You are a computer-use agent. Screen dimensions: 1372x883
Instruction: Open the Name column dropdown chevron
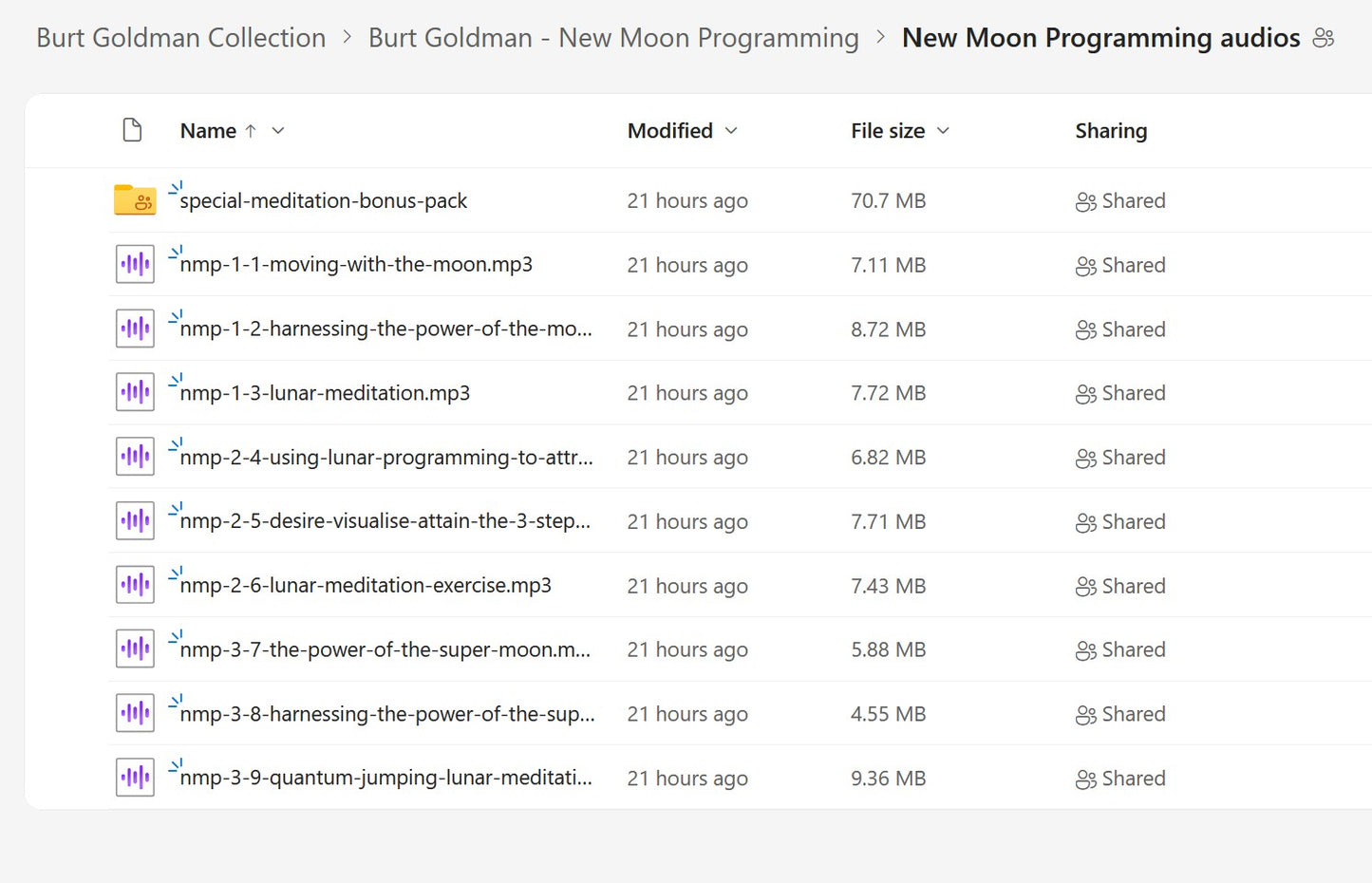click(278, 131)
